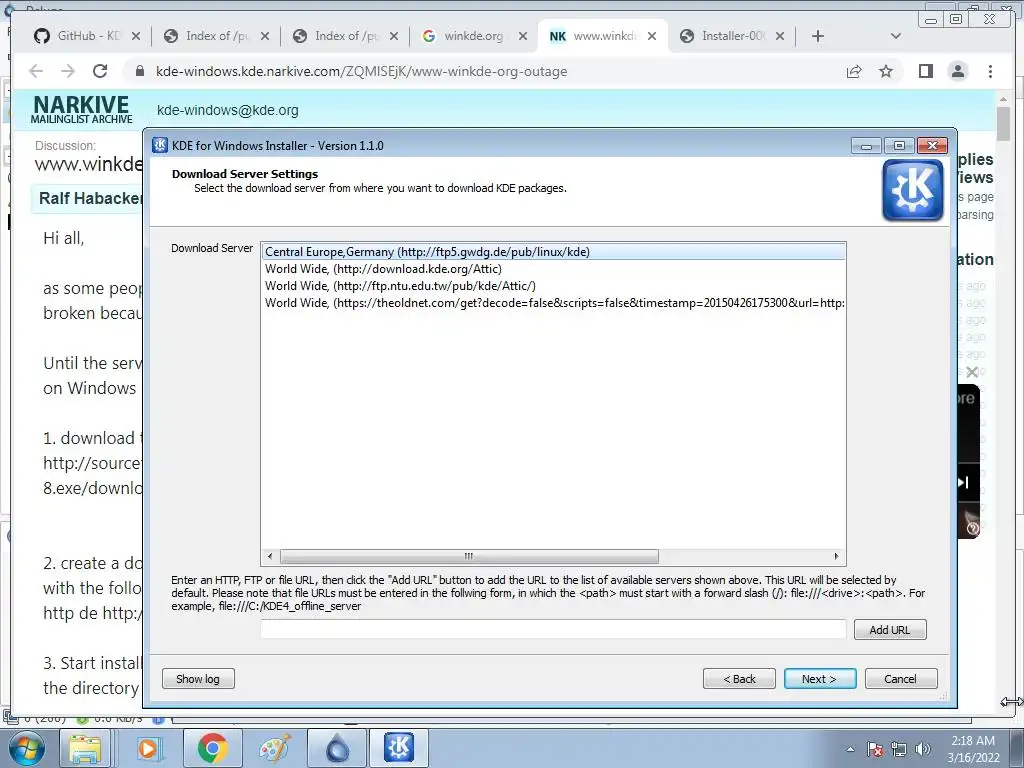Screen dimensions: 1024x768
Task: Click the KDE logo in installer header
Action: pyautogui.click(x=912, y=190)
